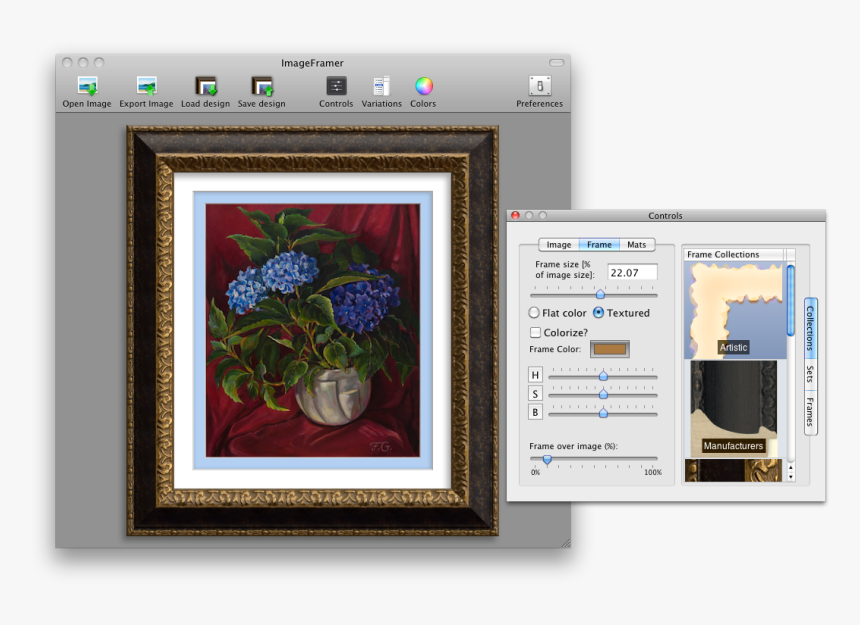Select the vertical Collections tab
860x625 pixels.
(811, 328)
